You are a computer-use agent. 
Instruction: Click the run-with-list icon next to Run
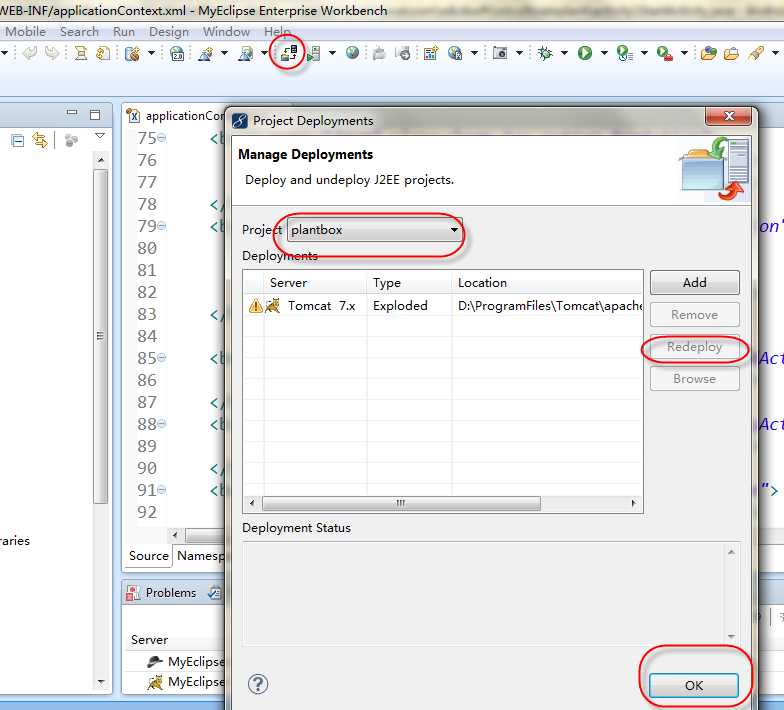point(624,53)
